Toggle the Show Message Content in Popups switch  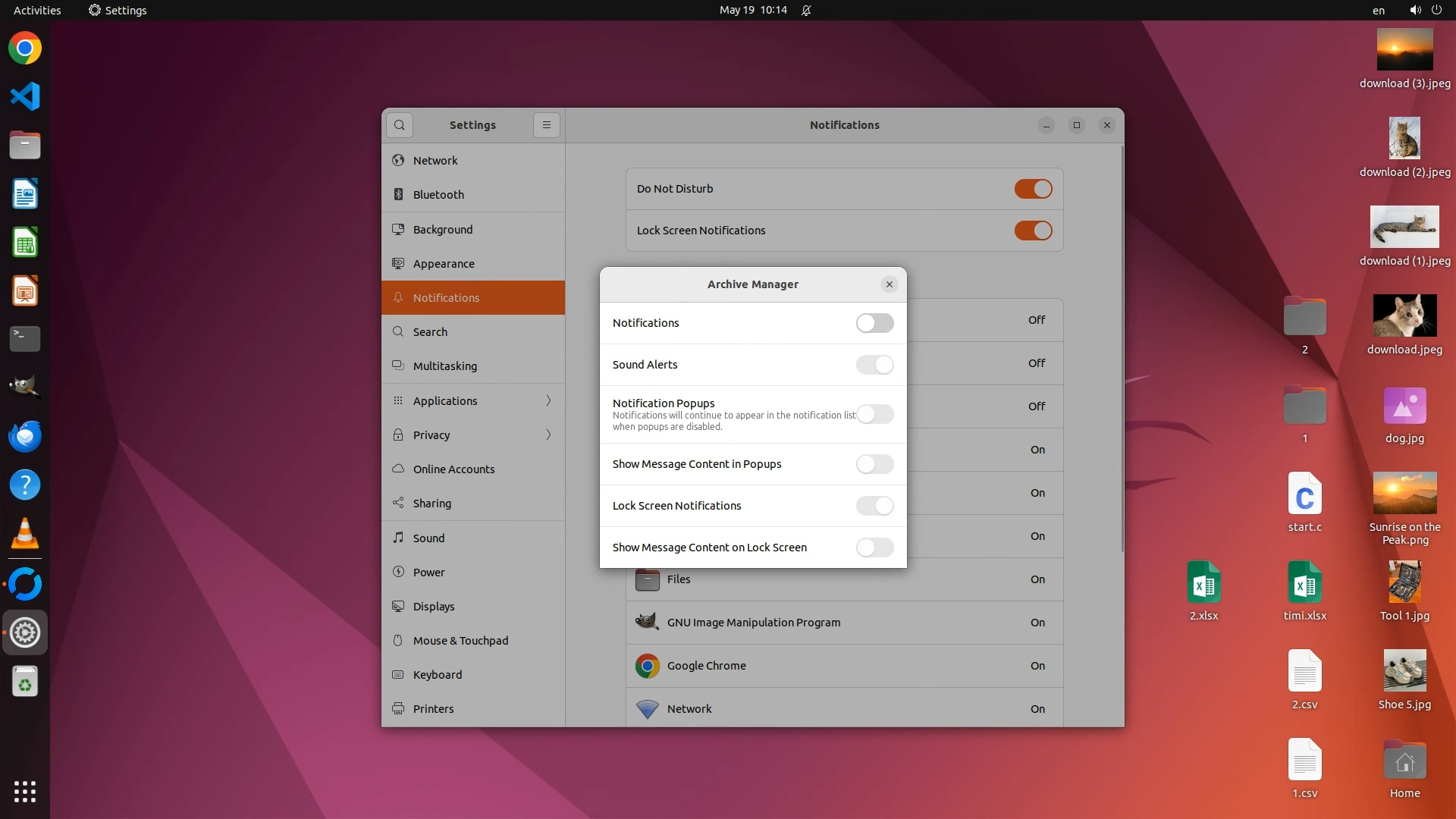click(874, 464)
